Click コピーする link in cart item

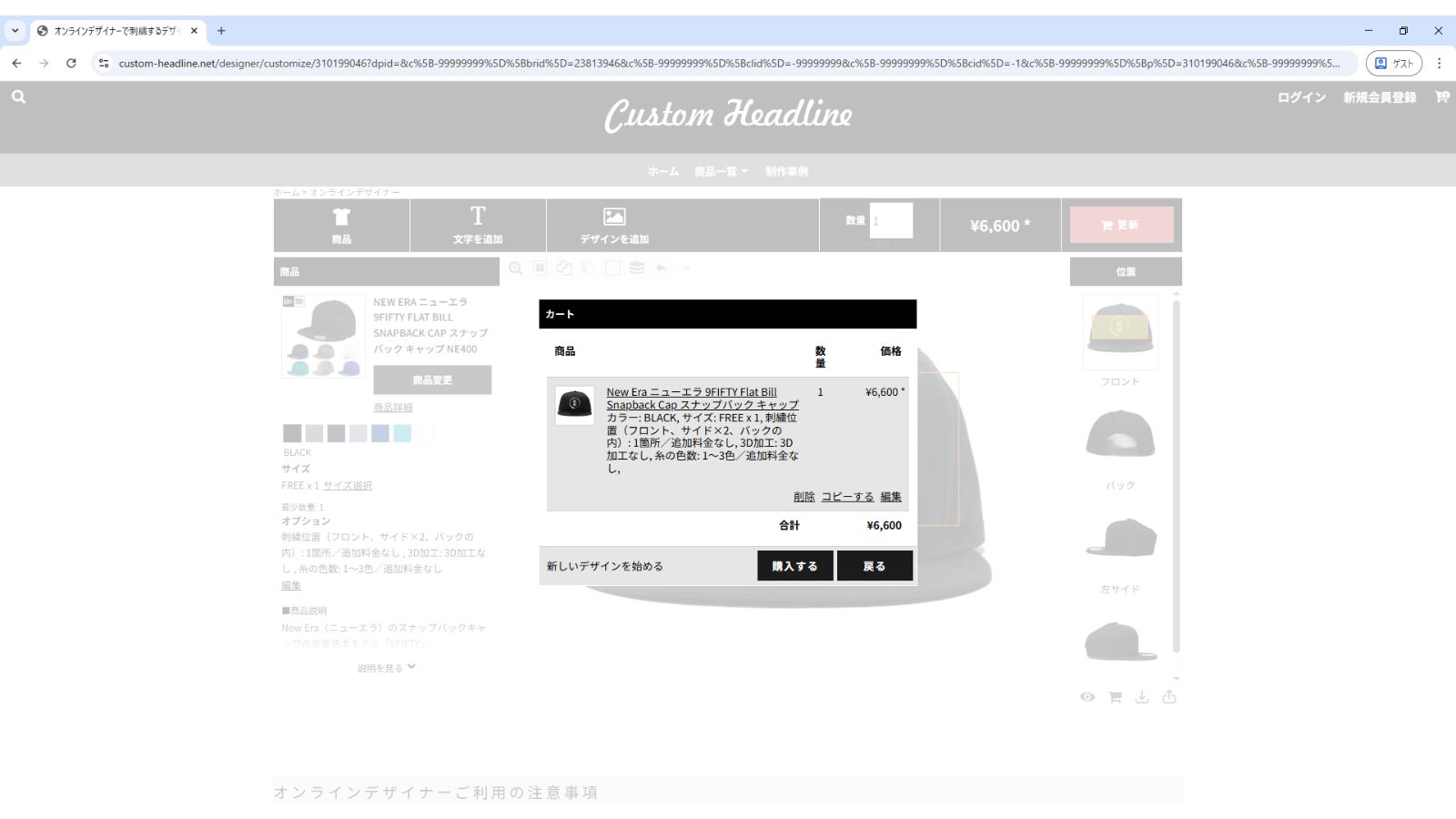pyautogui.click(x=847, y=497)
